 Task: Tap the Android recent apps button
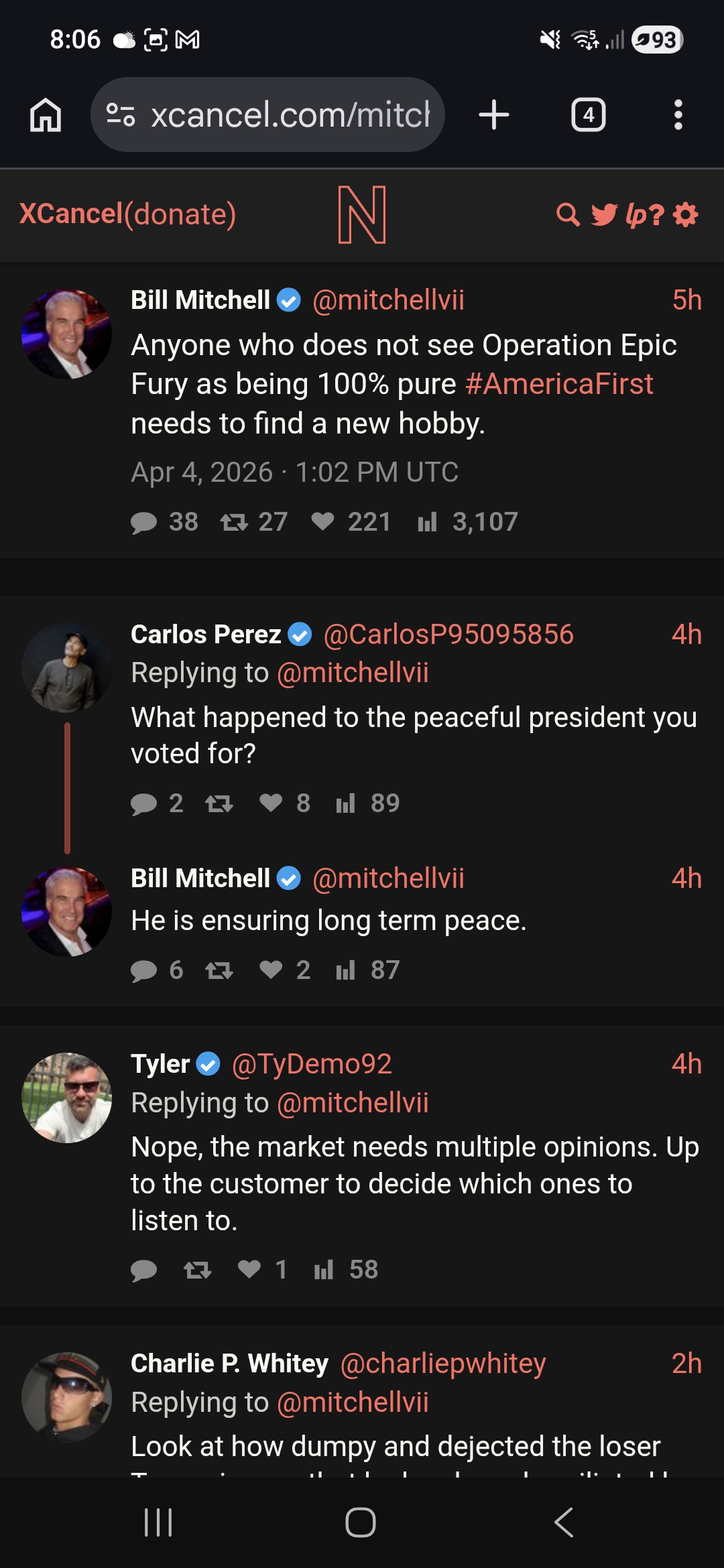click(158, 1522)
